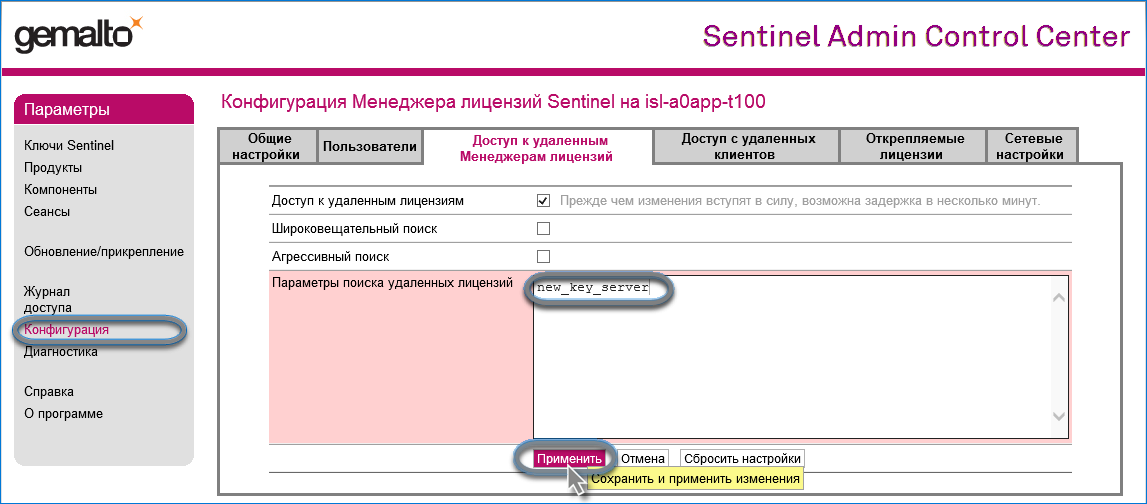Click the Доступ к удаленным лицензиям label
The height and width of the screenshot is (504, 1147).
click(x=367, y=200)
